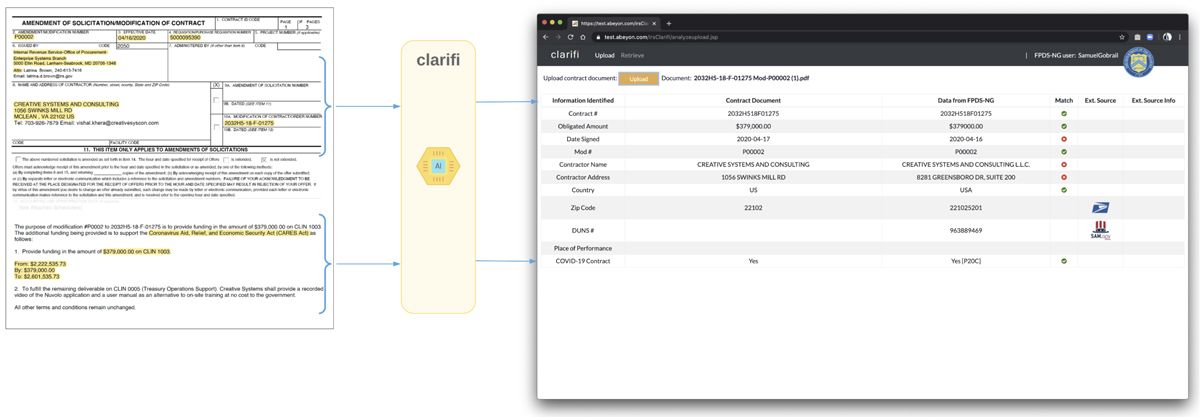Click the 'Information Identified' column header
The height and width of the screenshot is (417, 1200).
point(583,101)
